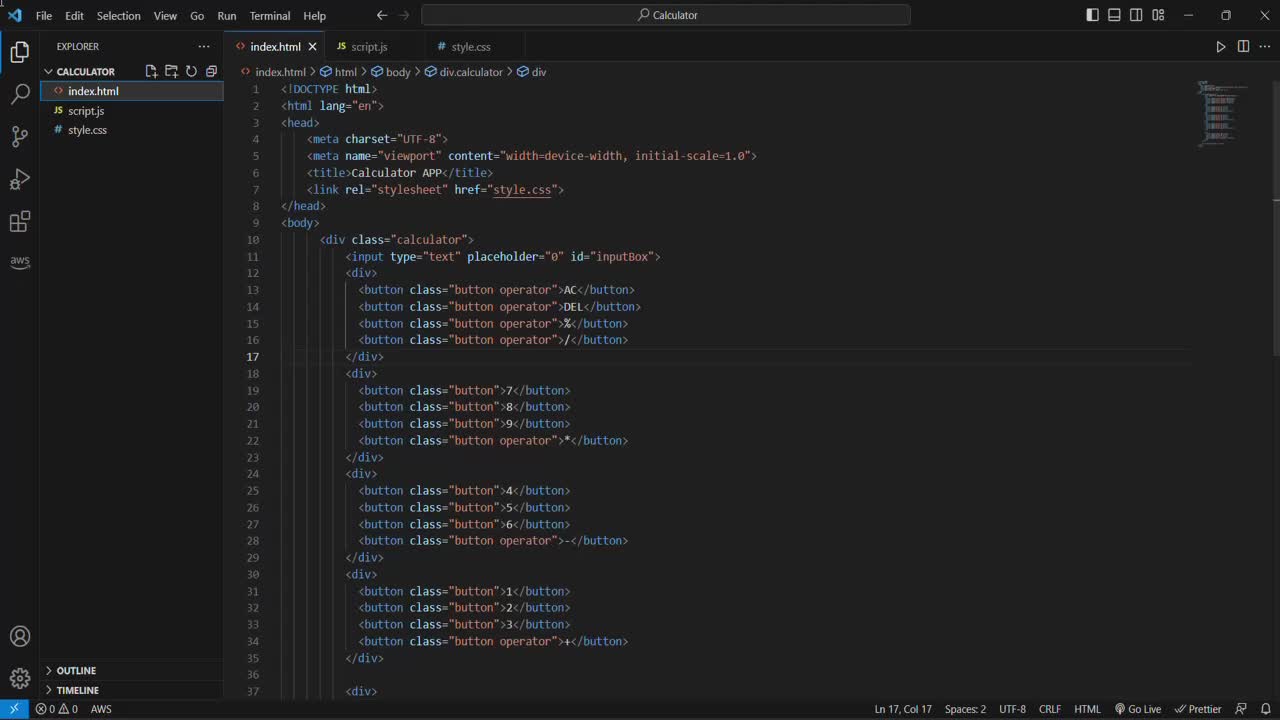Open Run and Debug view
This screenshot has width=1280, height=720.
(20, 179)
